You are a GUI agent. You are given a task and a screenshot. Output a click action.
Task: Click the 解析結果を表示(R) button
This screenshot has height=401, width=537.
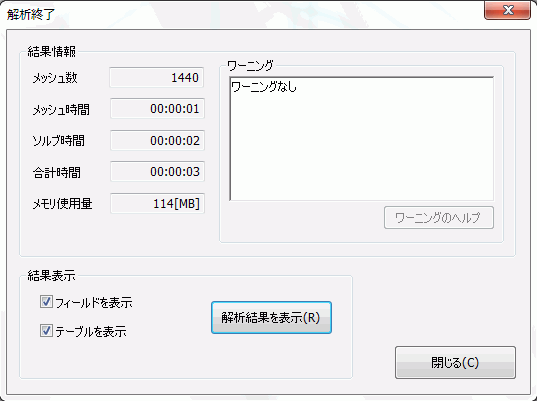[271, 317]
